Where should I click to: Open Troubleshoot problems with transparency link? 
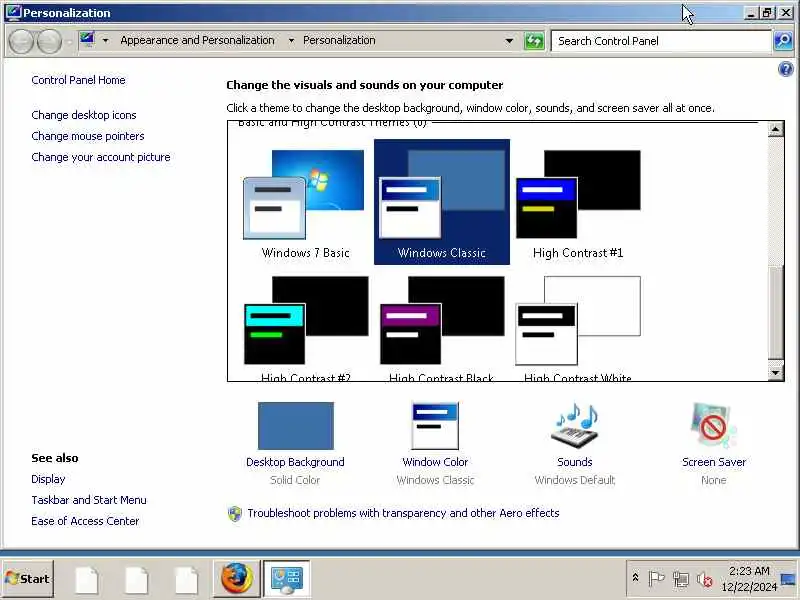tap(403, 513)
